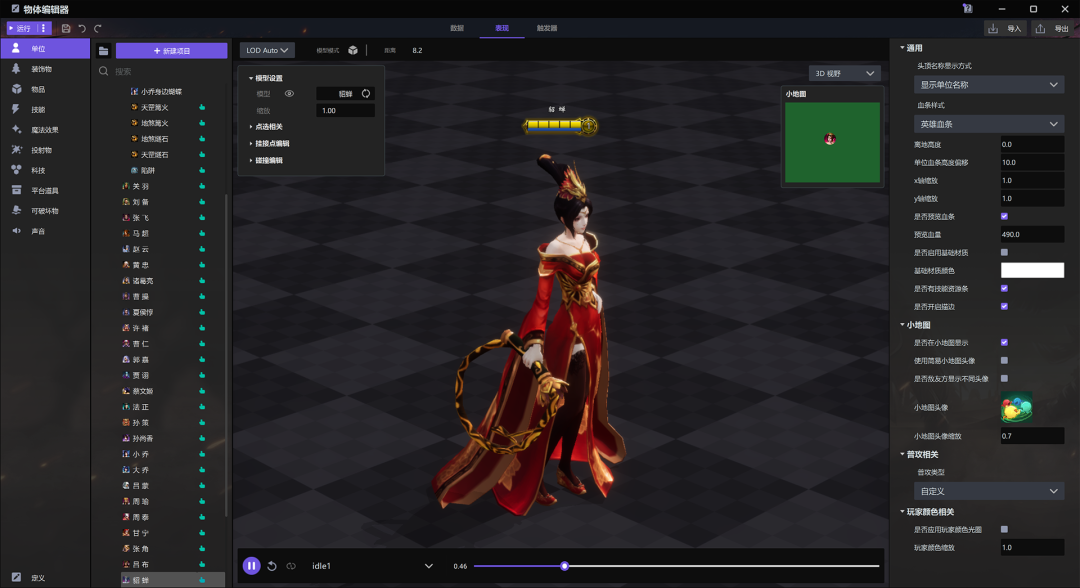Undo the last action

pyautogui.click(x=82, y=28)
